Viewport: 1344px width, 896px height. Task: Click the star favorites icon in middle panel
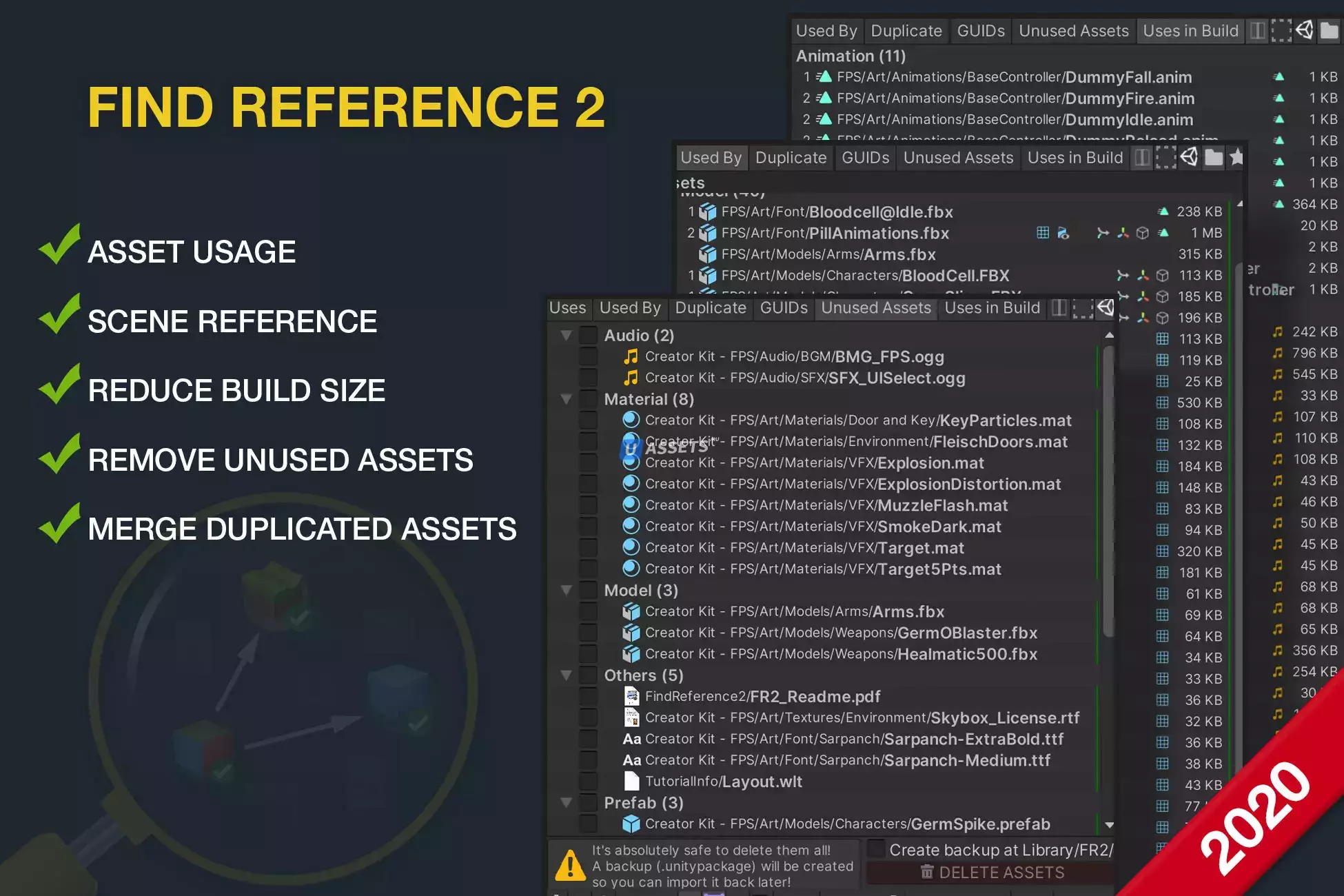click(1236, 157)
